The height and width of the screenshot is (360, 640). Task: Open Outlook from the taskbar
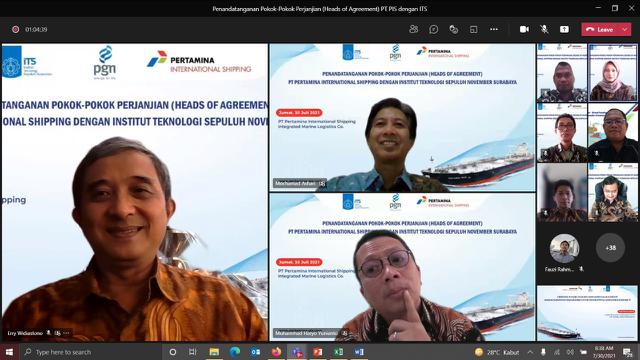click(x=256, y=352)
